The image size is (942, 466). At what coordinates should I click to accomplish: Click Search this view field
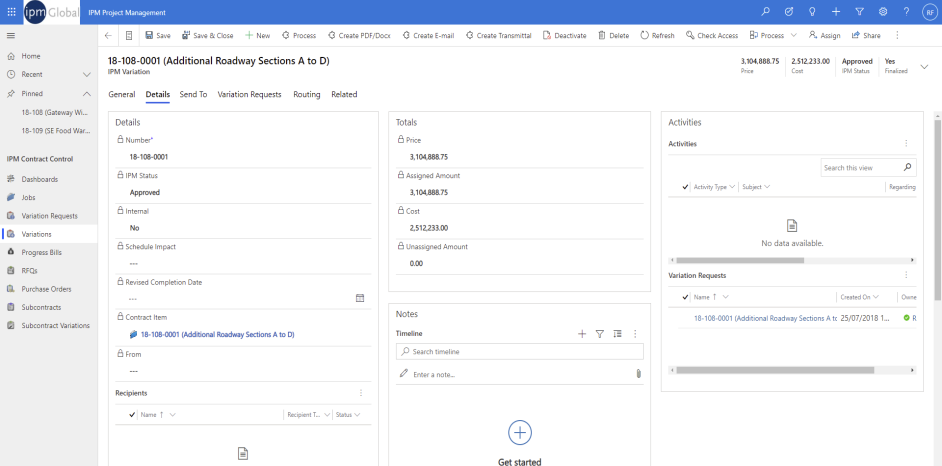[x=869, y=168]
